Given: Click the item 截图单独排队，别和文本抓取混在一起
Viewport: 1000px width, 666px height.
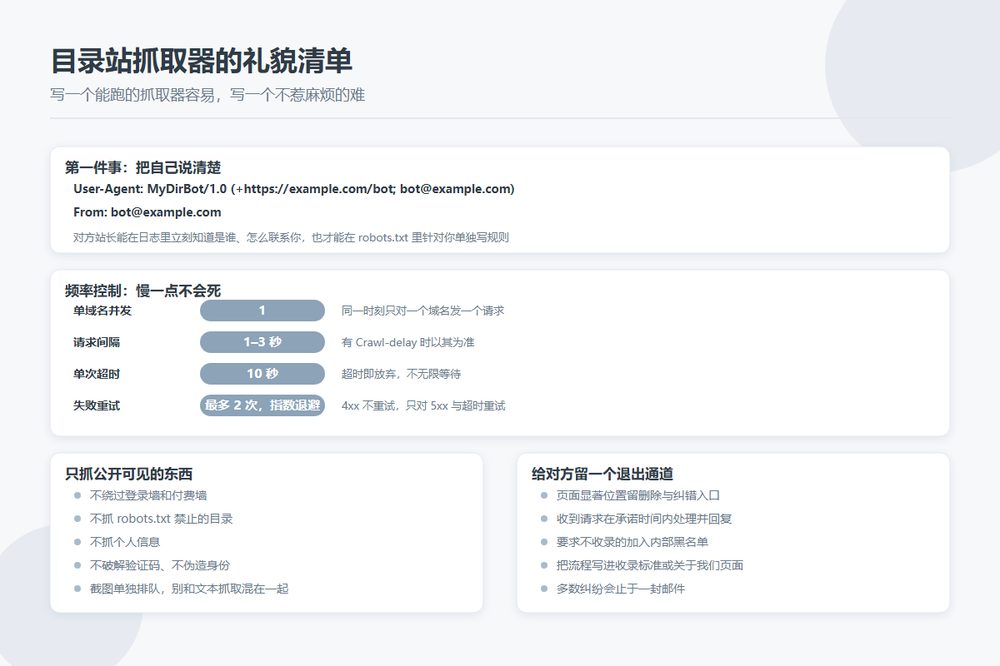Looking at the screenshot, I should (x=189, y=589).
